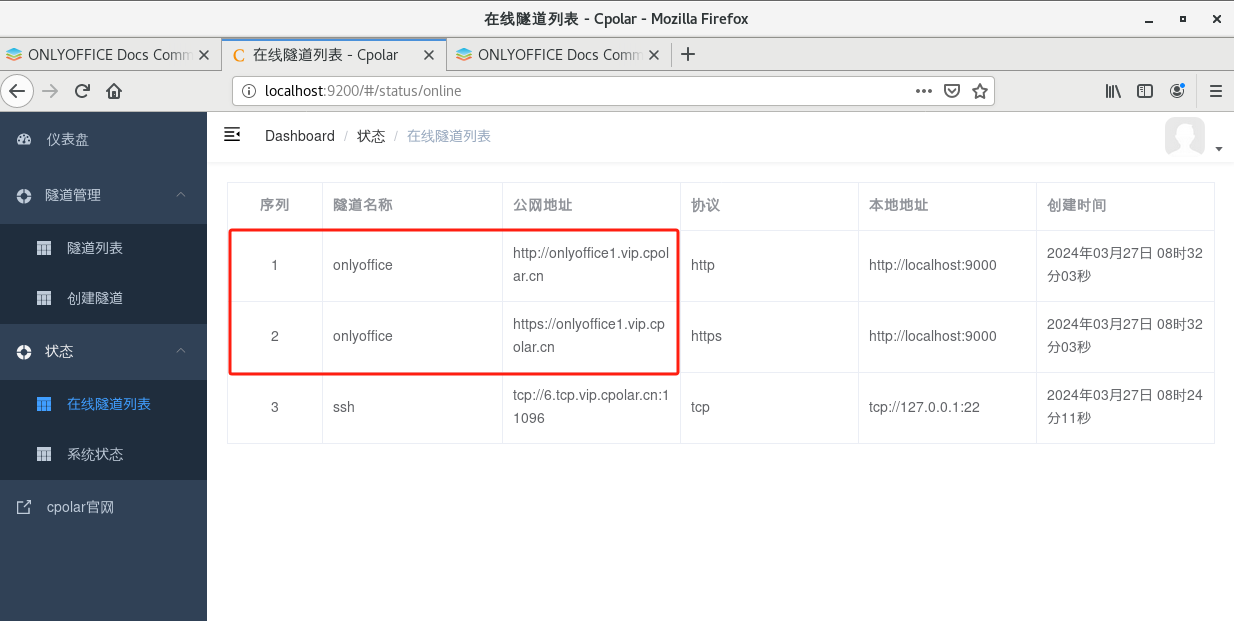The height and width of the screenshot is (621, 1234).
Task: Toggle the Firefox sidebar view icon
Action: tap(1145, 91)
